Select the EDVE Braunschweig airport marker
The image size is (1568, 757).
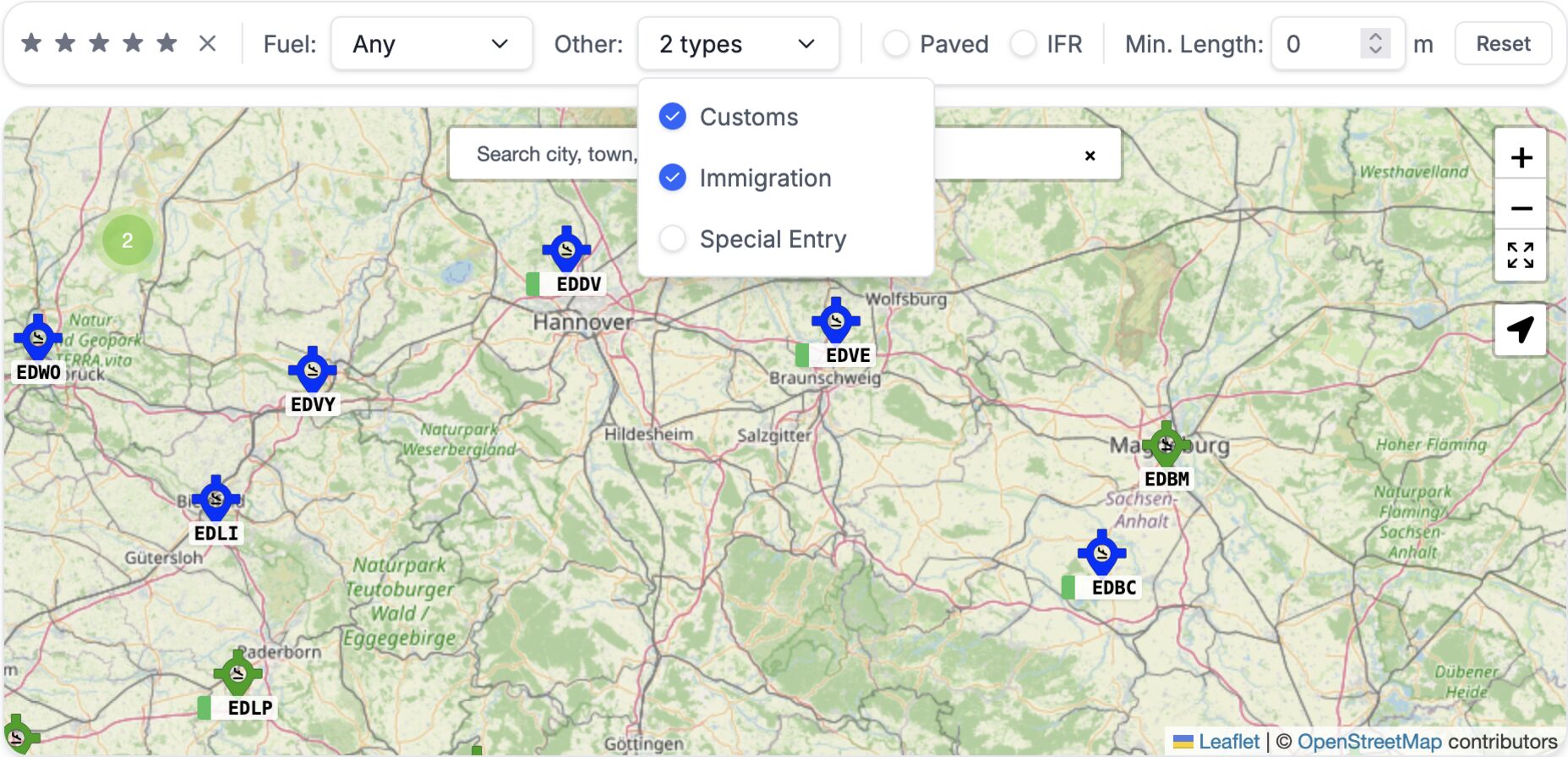pyautogui.click(x=835, y=321)
